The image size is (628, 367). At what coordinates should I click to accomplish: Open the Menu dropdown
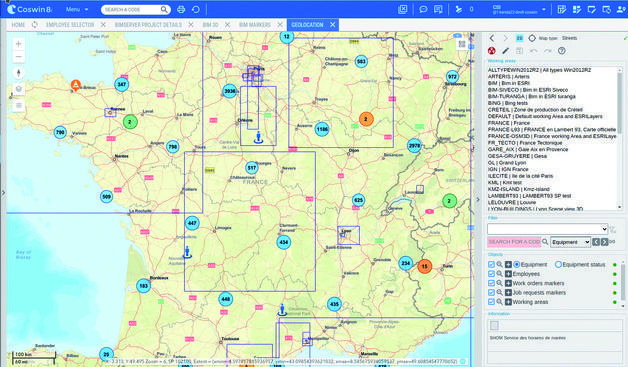pos(77,9)
